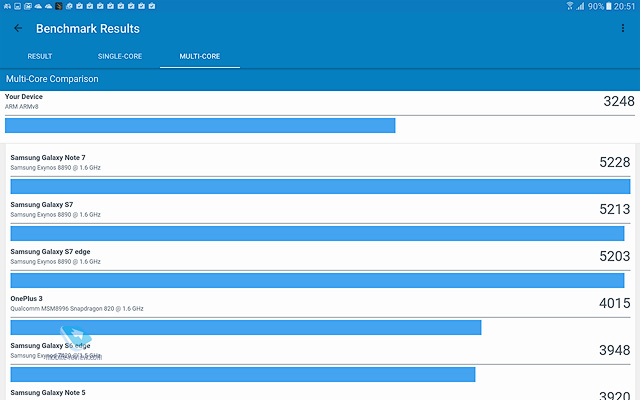Tap the score bar below 5203

pos(317,280)
